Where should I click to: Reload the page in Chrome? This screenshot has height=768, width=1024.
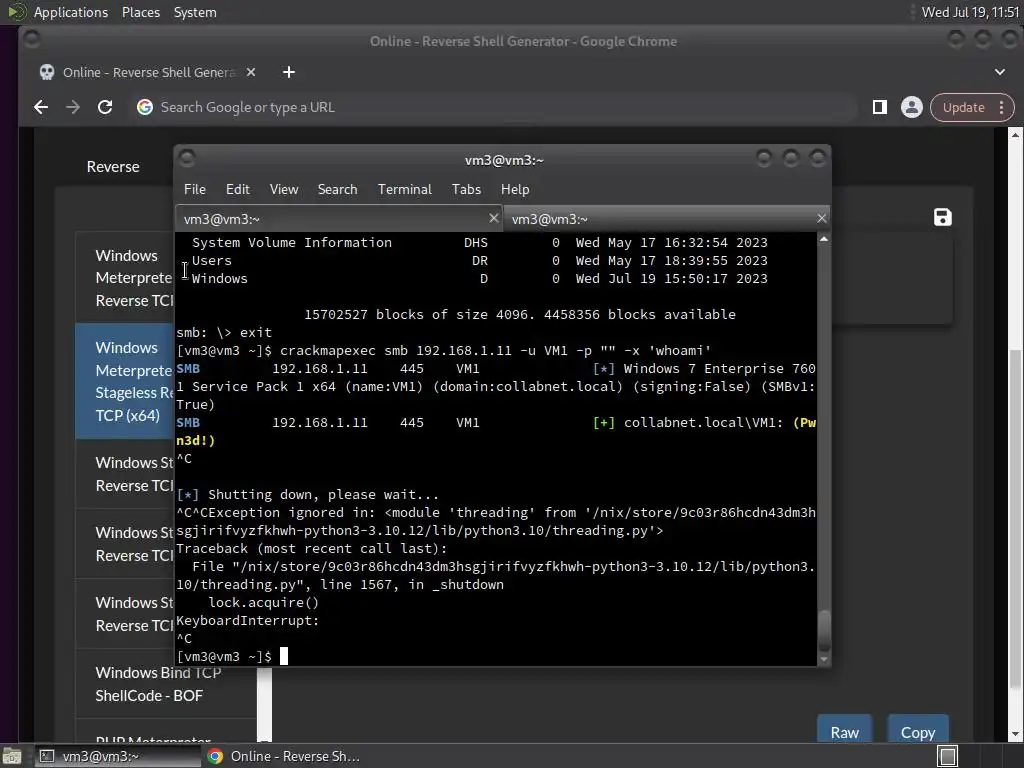(104, 107)
